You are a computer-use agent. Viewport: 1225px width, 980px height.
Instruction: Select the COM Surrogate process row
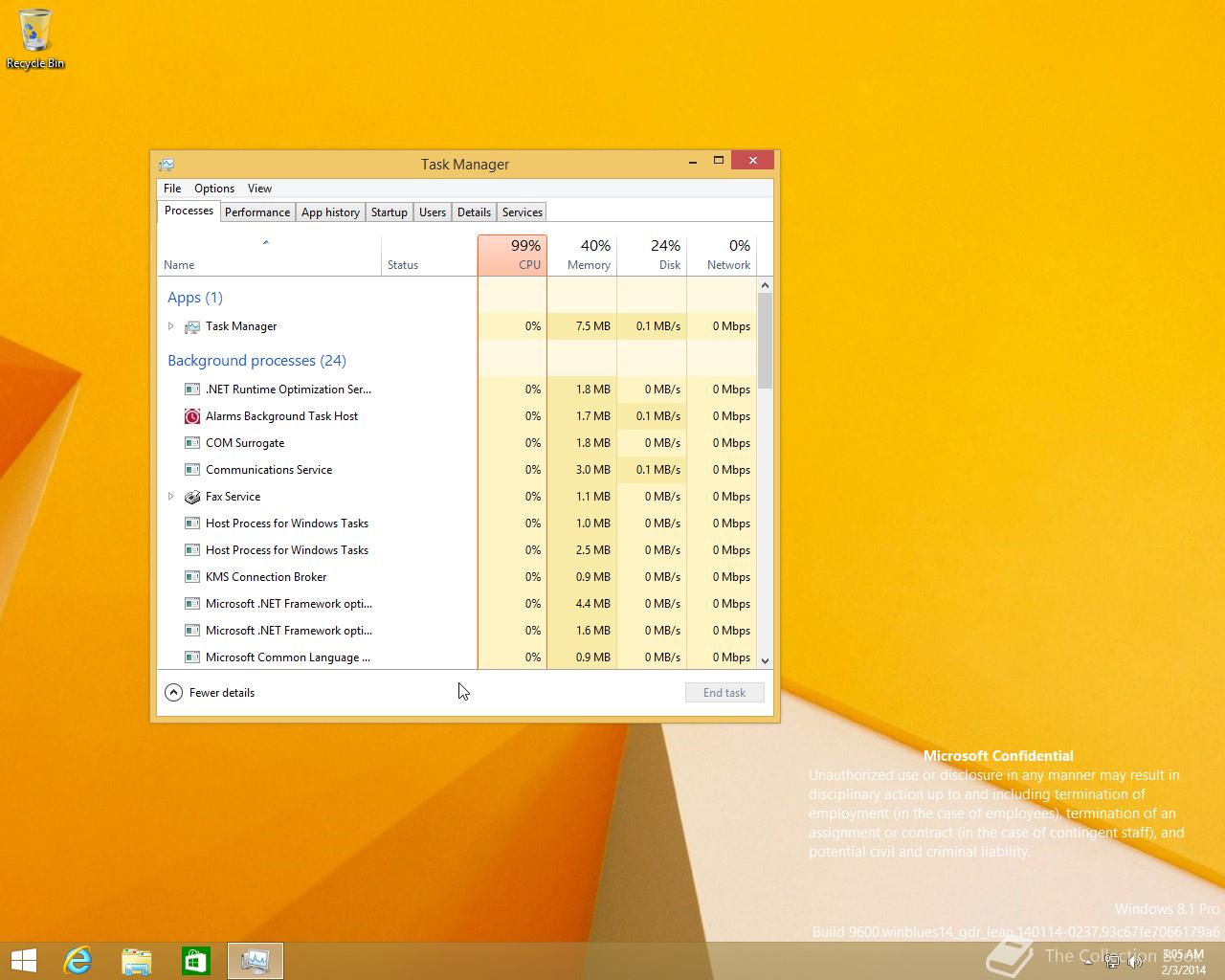click(x=457, y=443)
